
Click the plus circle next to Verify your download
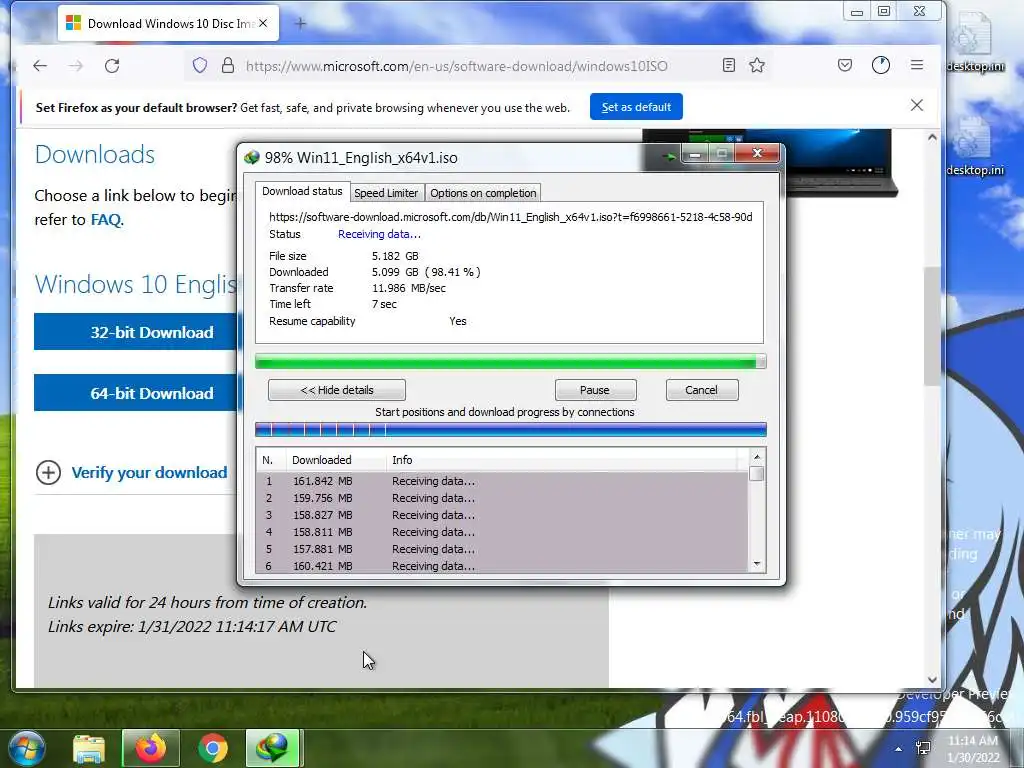[x=48, y=472]
